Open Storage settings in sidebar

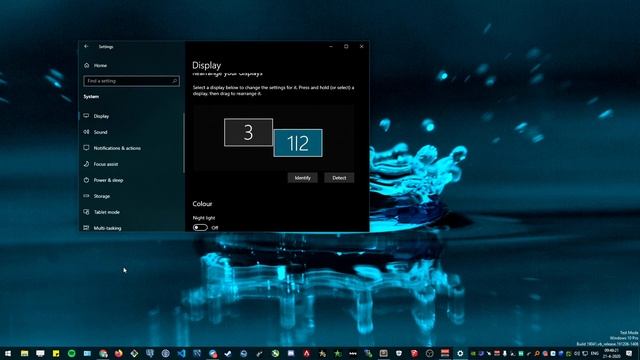pyautogui.click(x=102, y=196)
